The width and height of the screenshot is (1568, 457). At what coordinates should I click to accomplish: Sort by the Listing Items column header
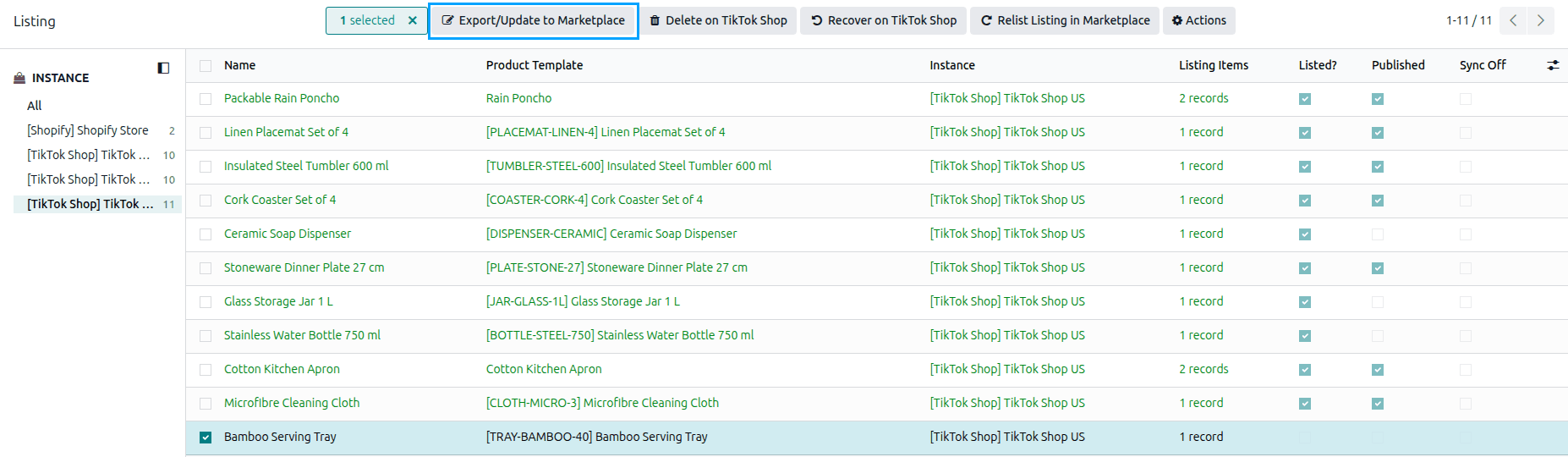[1214, 65]
